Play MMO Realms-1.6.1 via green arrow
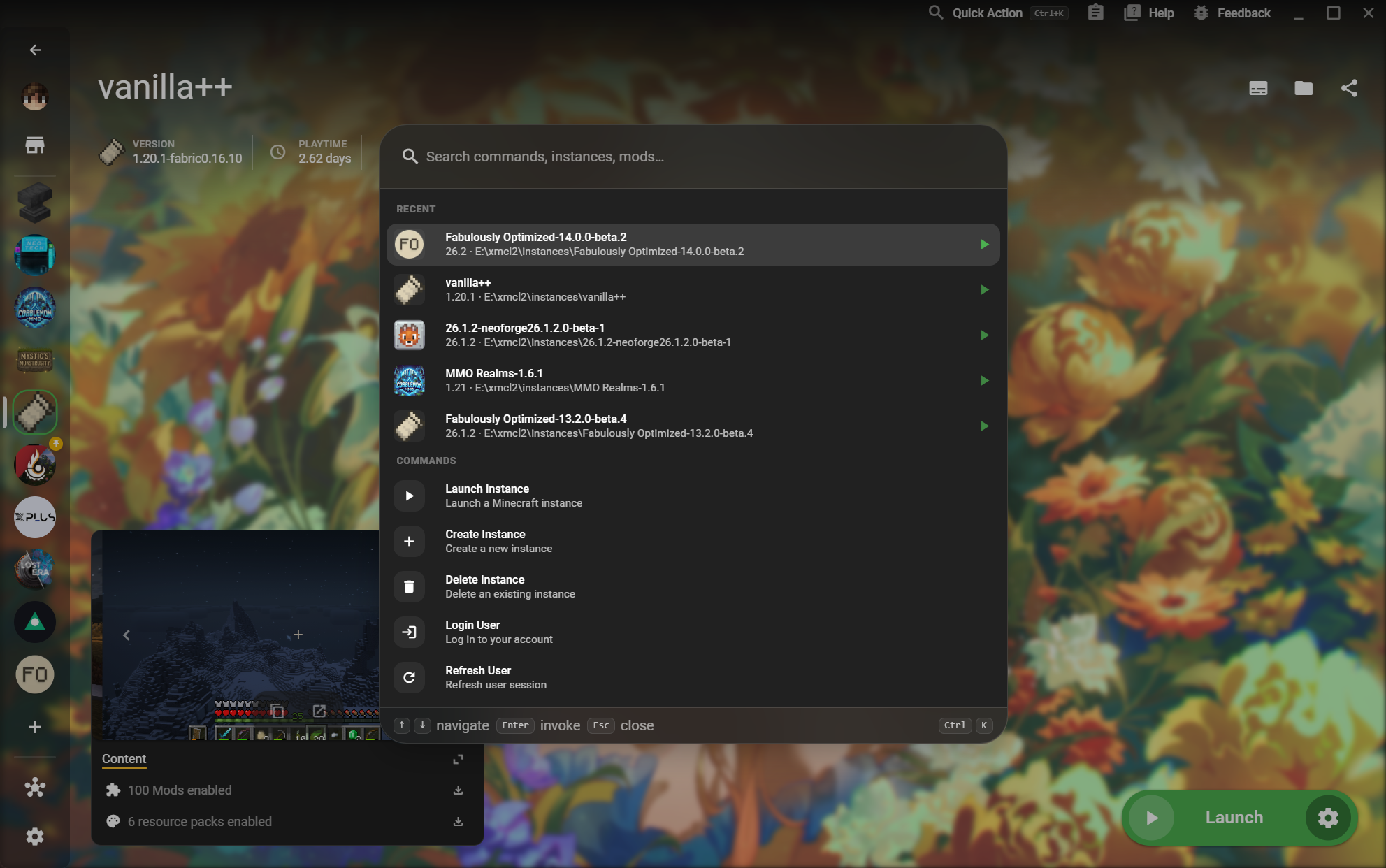The width and height of the screenshot is (1386, 868). (984, 381)
